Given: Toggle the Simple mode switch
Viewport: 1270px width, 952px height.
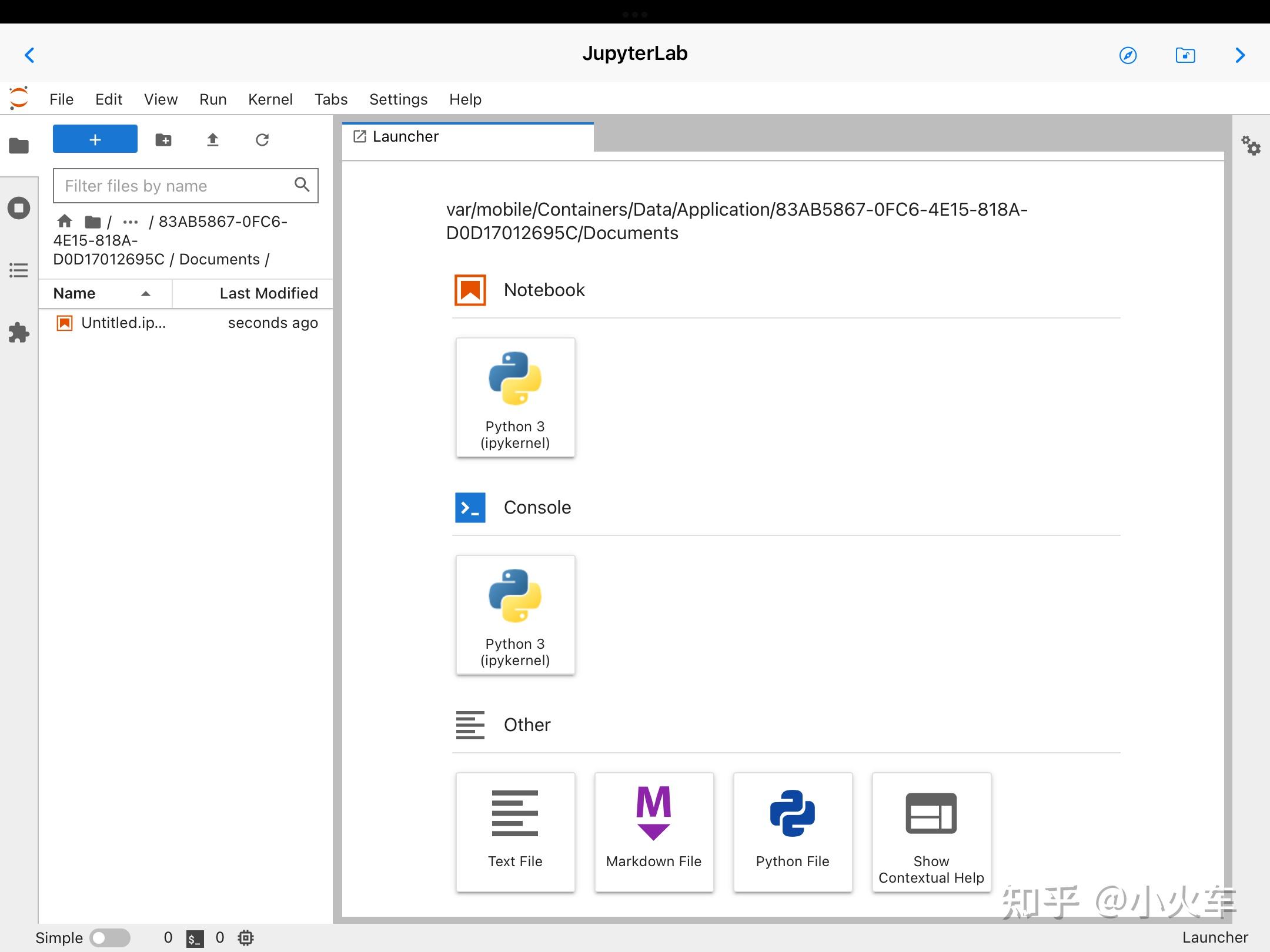Looking at the screenshot, I should pyautogui.click(x=110, y=937).
